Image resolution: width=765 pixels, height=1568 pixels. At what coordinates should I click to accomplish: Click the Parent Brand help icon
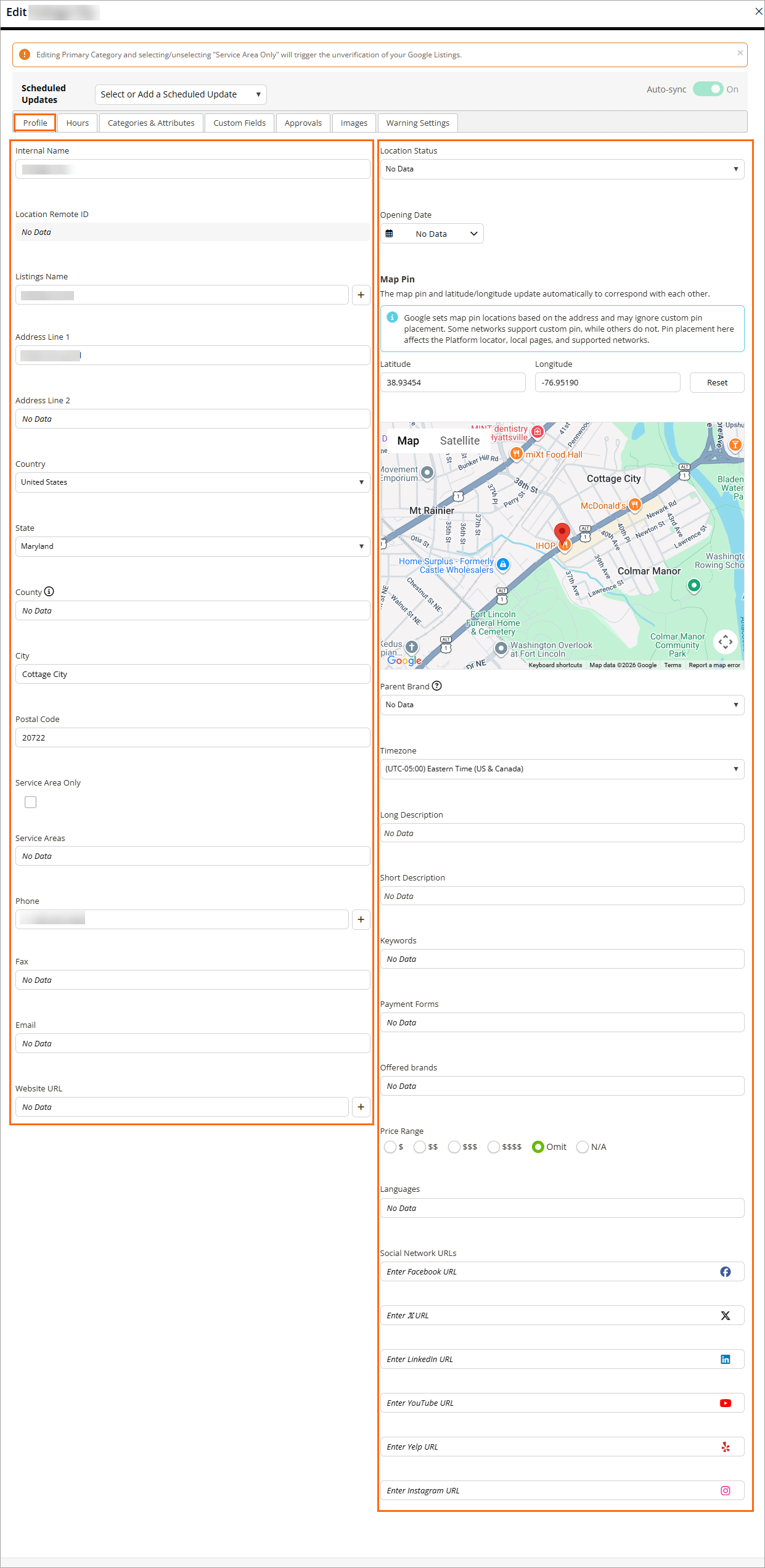coord(436,686)
